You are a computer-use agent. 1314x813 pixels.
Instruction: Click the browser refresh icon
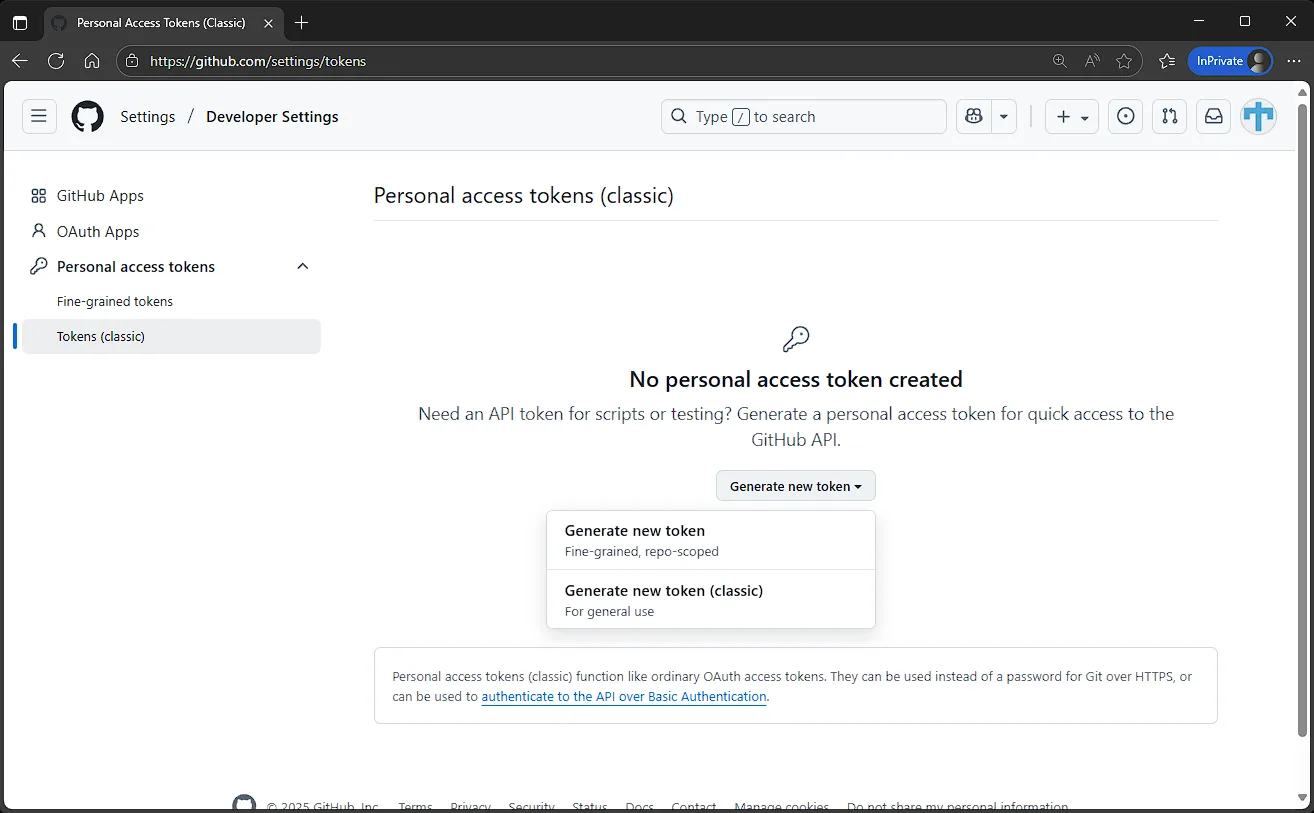[x=56, y=61]
